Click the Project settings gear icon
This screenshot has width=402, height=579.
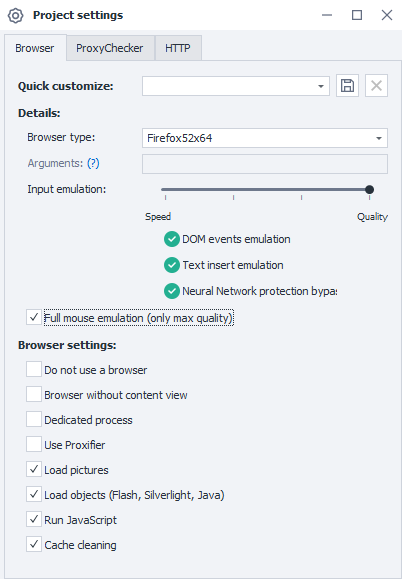[x=16, y=16]
